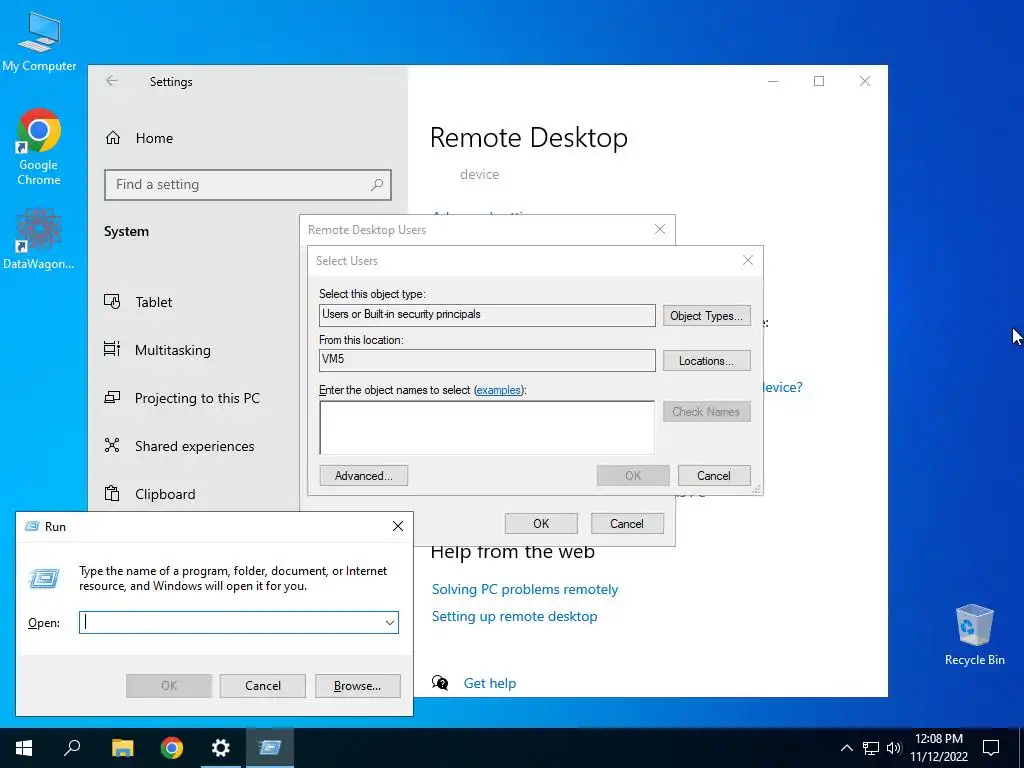
Task: Open taskbar Search magnifier
Action: 72,748
